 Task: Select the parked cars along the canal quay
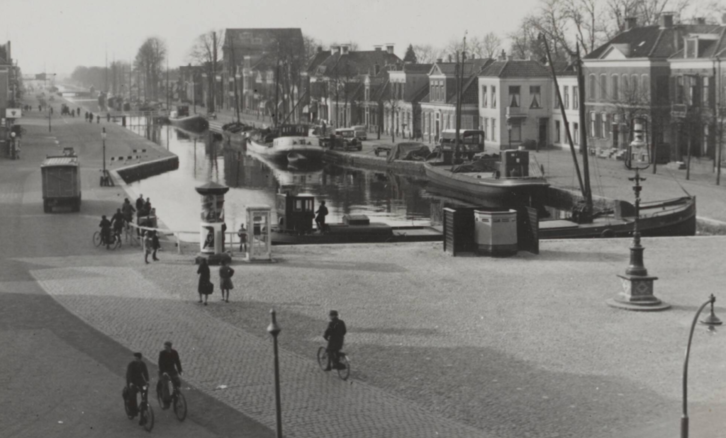click(x=345, y=138)
